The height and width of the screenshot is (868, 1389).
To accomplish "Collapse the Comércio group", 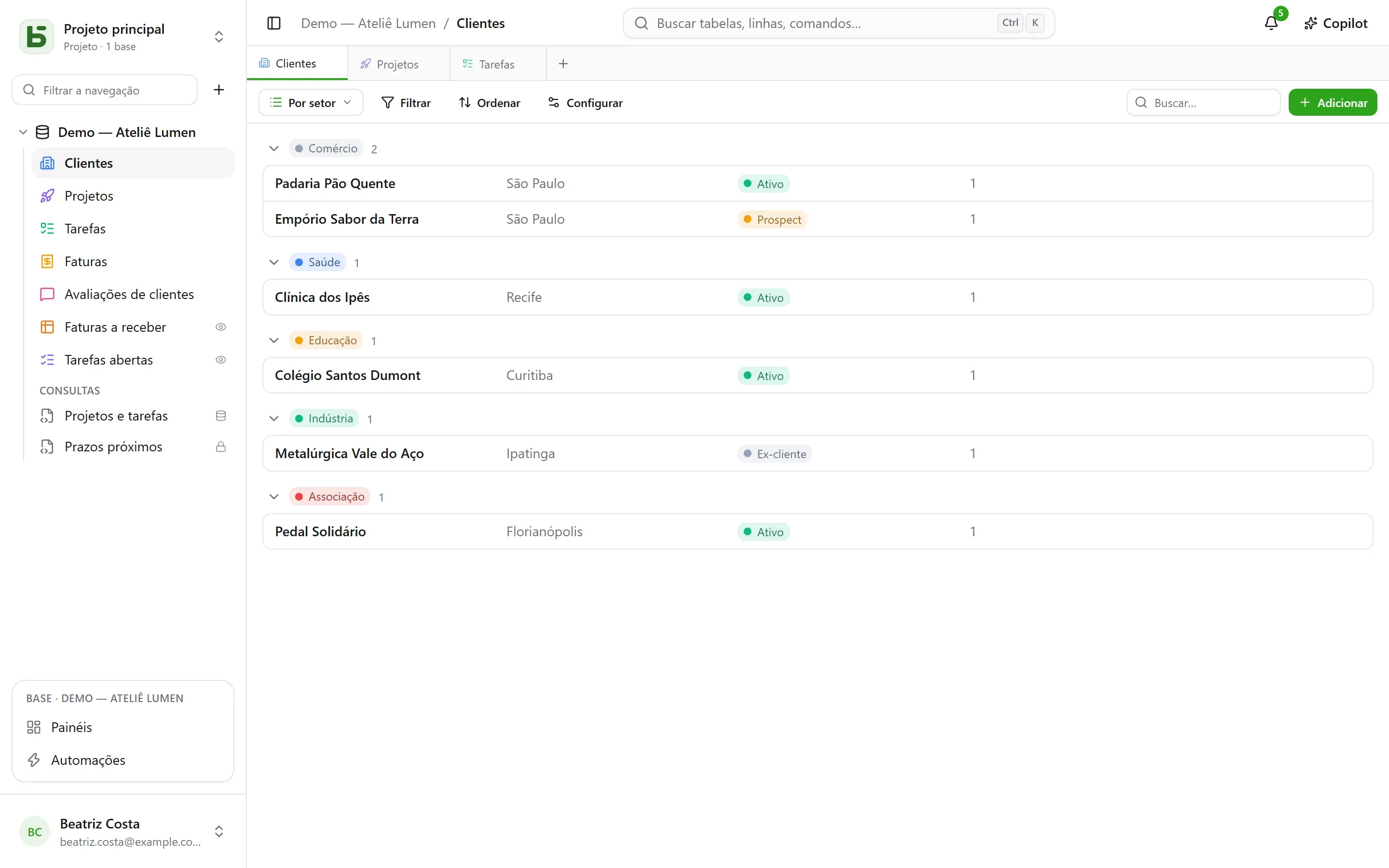I will click(274, 149).
